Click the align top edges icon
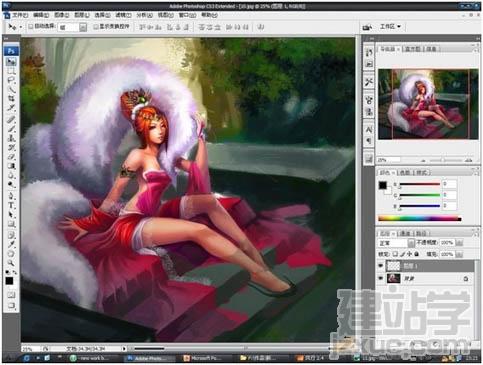 coord(142,27)
